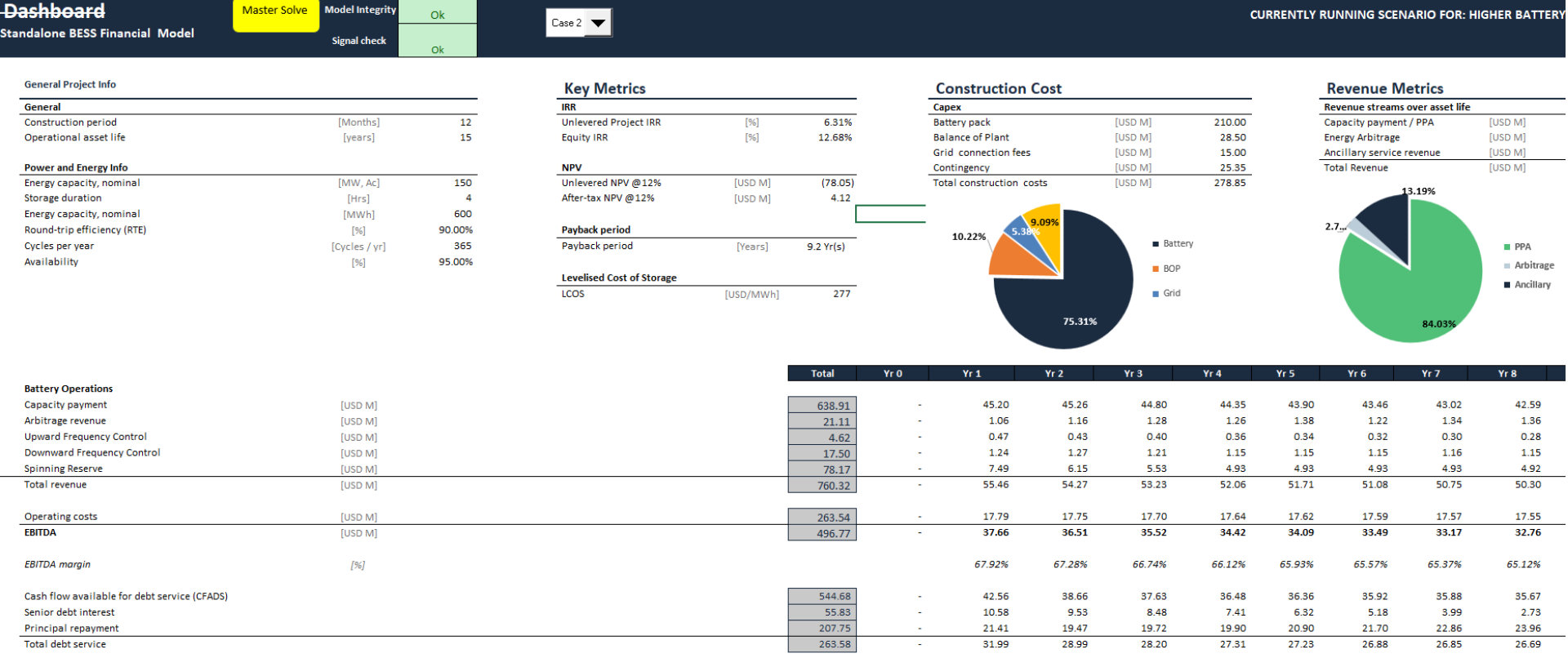The image size is (1568, 658).
Task: Click the Total column header
Action: pos(822,374)
